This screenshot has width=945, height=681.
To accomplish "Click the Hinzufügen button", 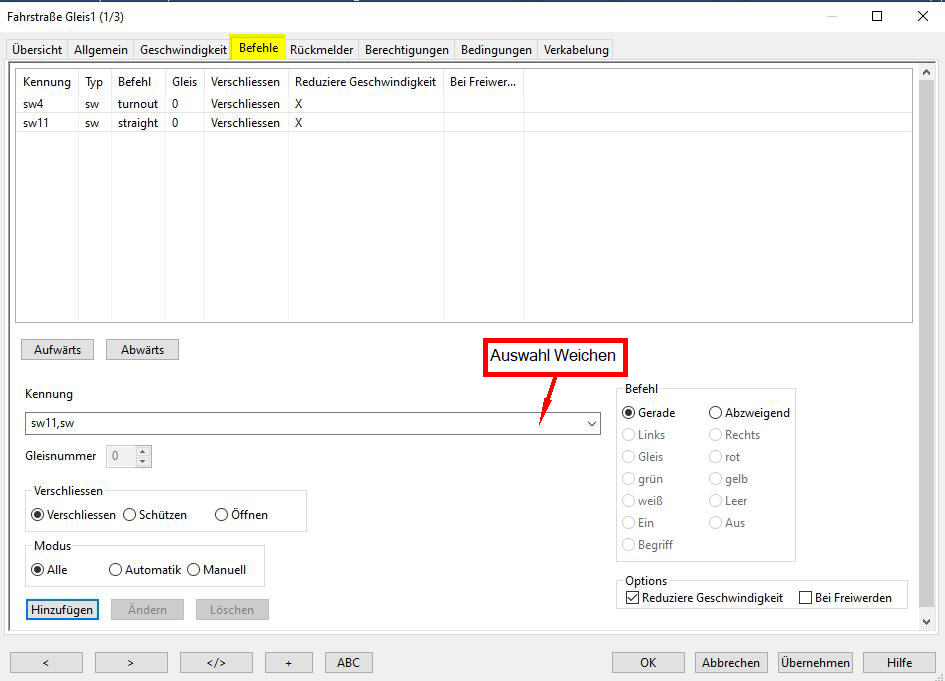I will [x=62, y=609].
